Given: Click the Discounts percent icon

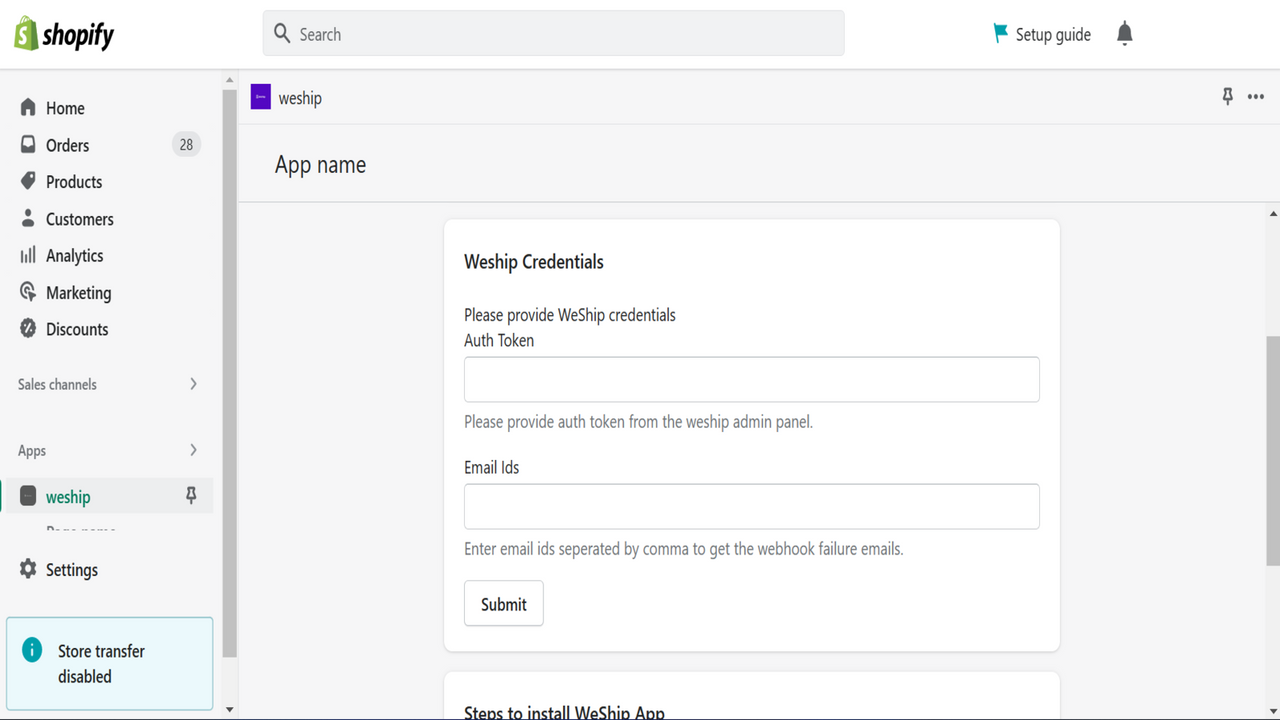Looking at the screenshot, I should point(28,328).
